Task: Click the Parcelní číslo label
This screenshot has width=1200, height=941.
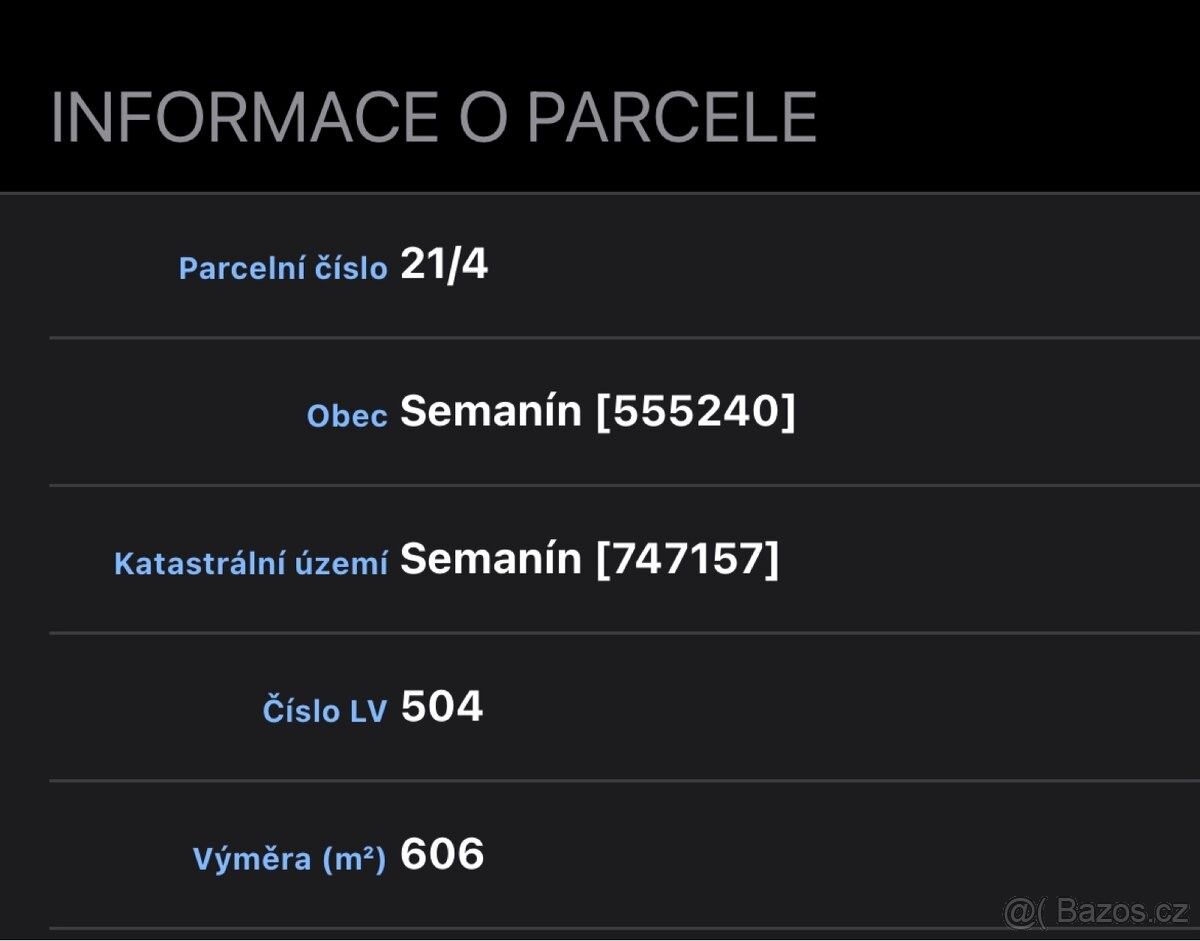Action: coord(283,268)
